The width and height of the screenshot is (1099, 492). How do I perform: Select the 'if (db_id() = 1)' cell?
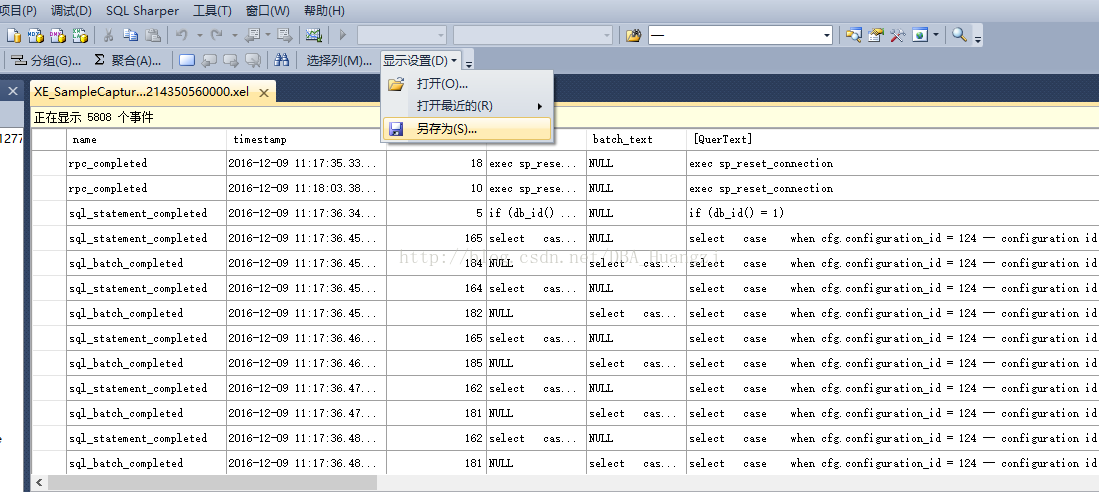point(892,213)
